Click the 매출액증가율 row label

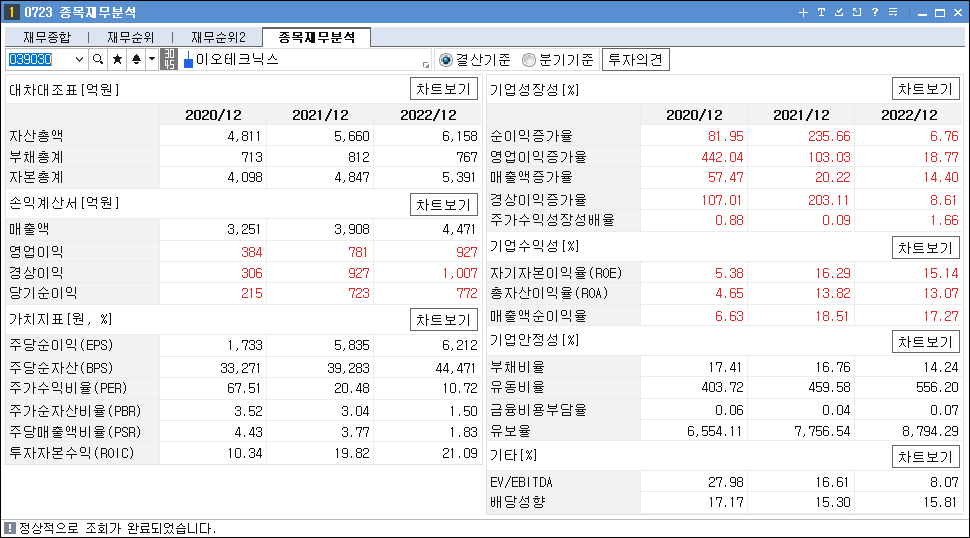tap(531, 177)
